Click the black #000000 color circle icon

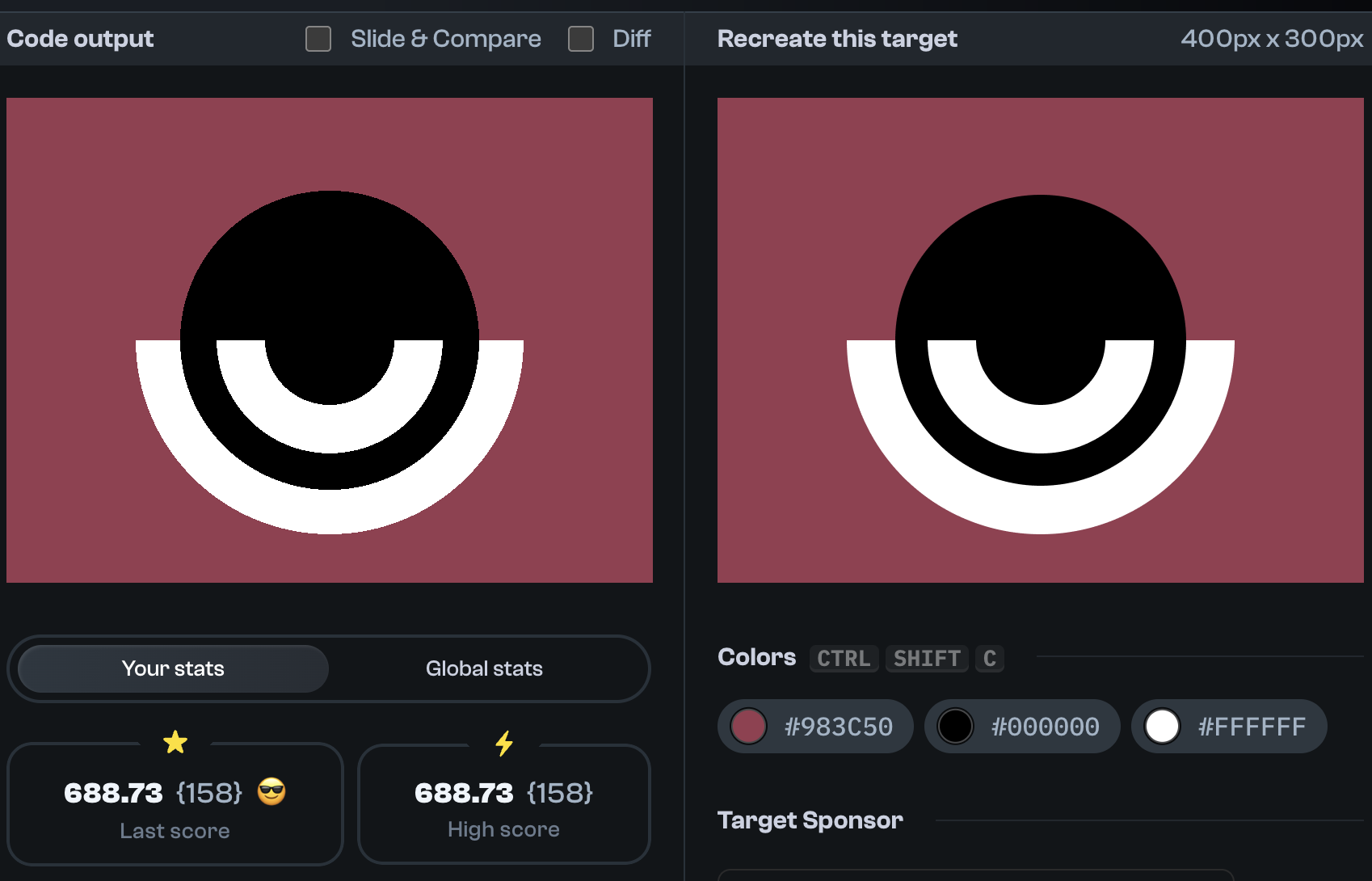coord(957,726)
